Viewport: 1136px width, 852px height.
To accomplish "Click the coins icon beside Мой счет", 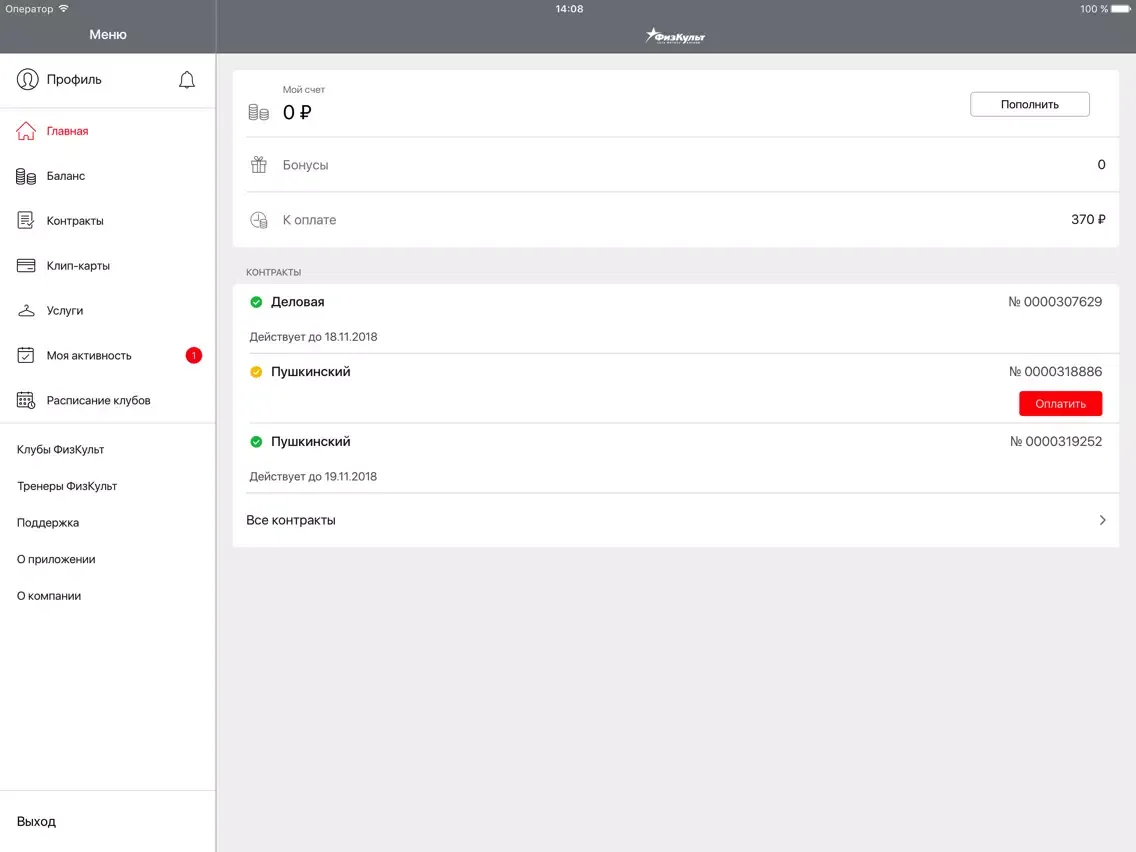I will 259,112.
